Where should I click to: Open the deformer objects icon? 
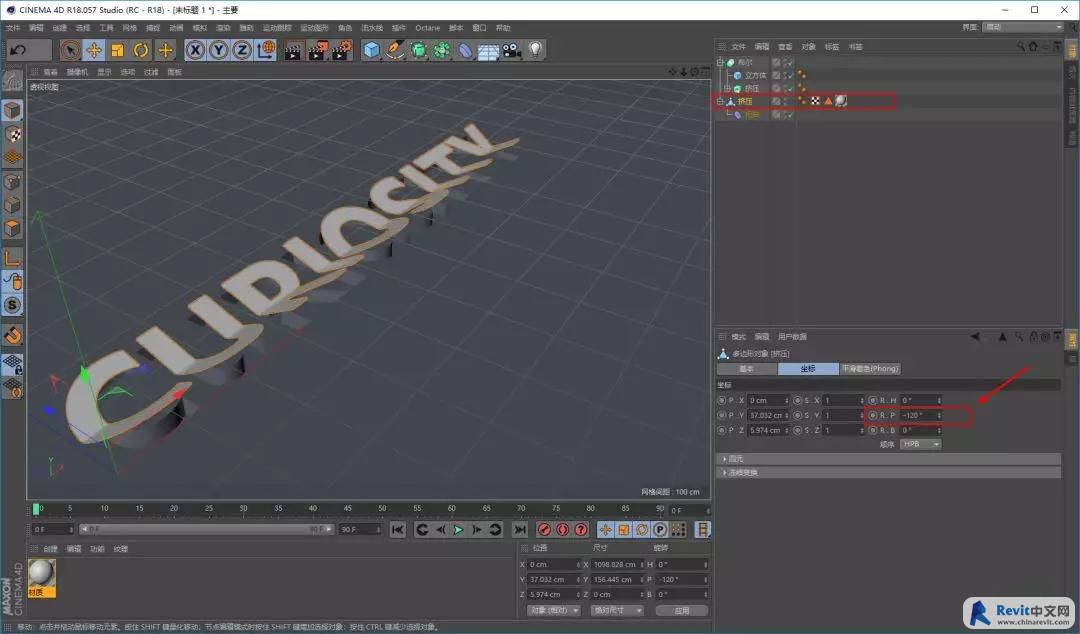[x=466, y=50]
